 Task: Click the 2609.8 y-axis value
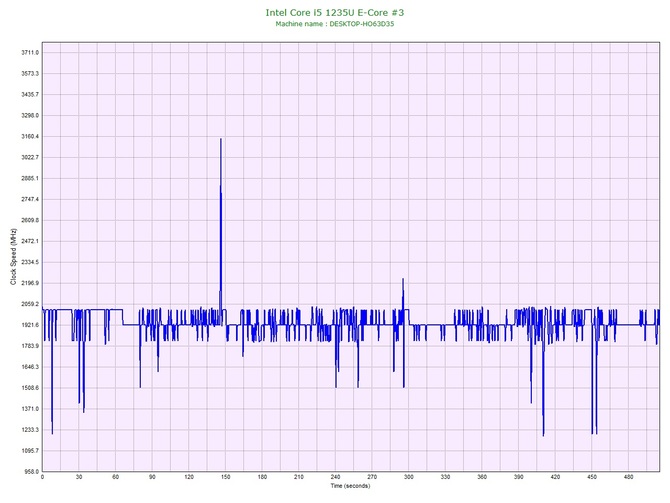pyautogui.click(x=30, y=220)
